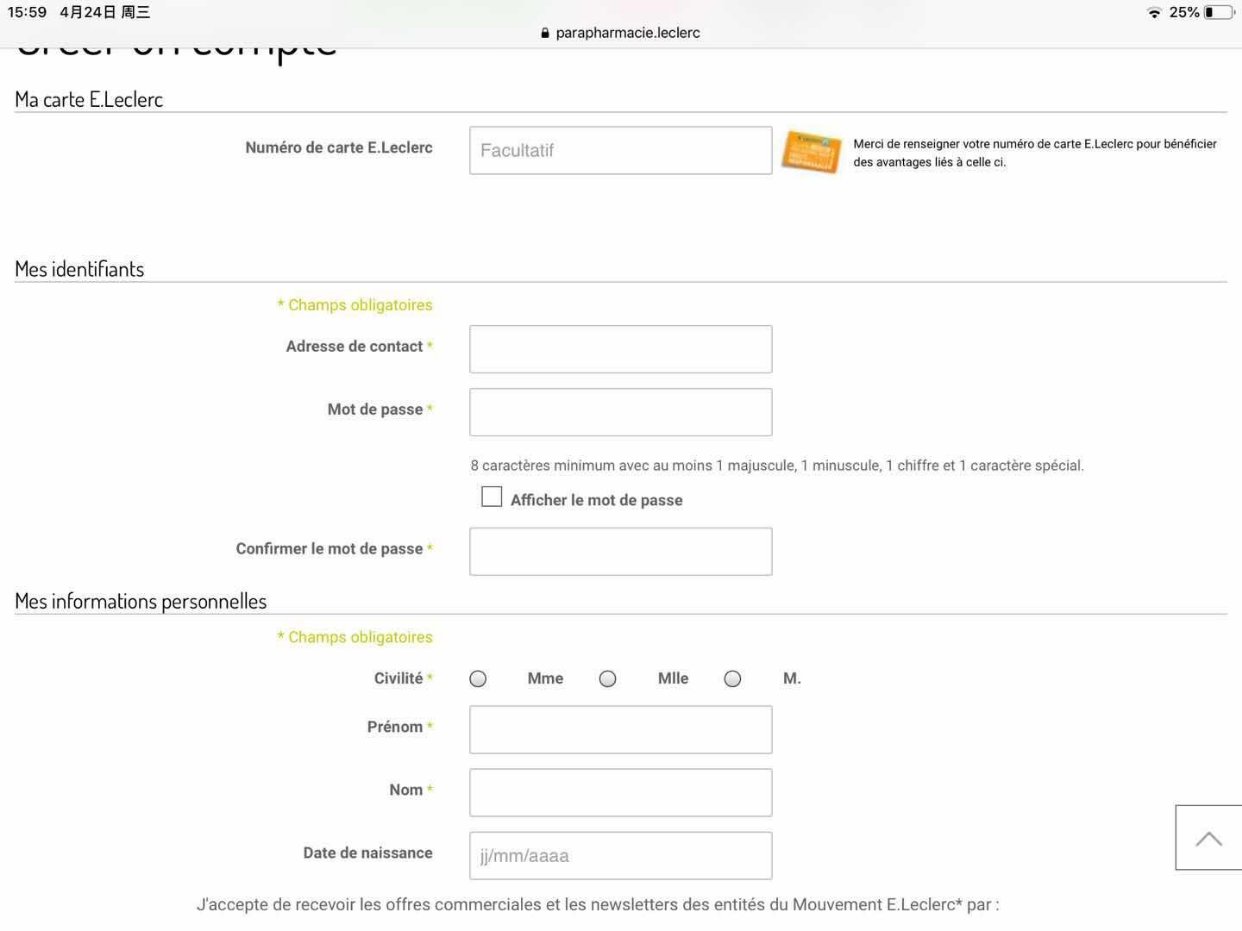Viewport: 1242px width, 931px height.
Task: Click the Mlle label text
Action: (673, 679)
